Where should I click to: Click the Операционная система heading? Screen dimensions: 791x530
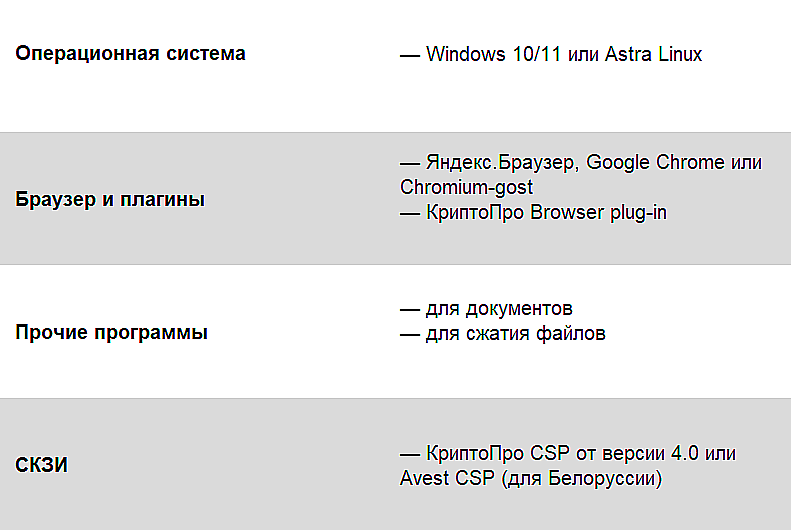tap(130, 54)
